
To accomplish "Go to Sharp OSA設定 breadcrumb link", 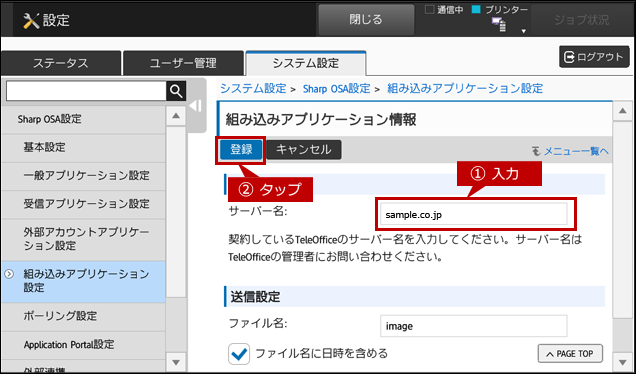I will tap(336, 88).
